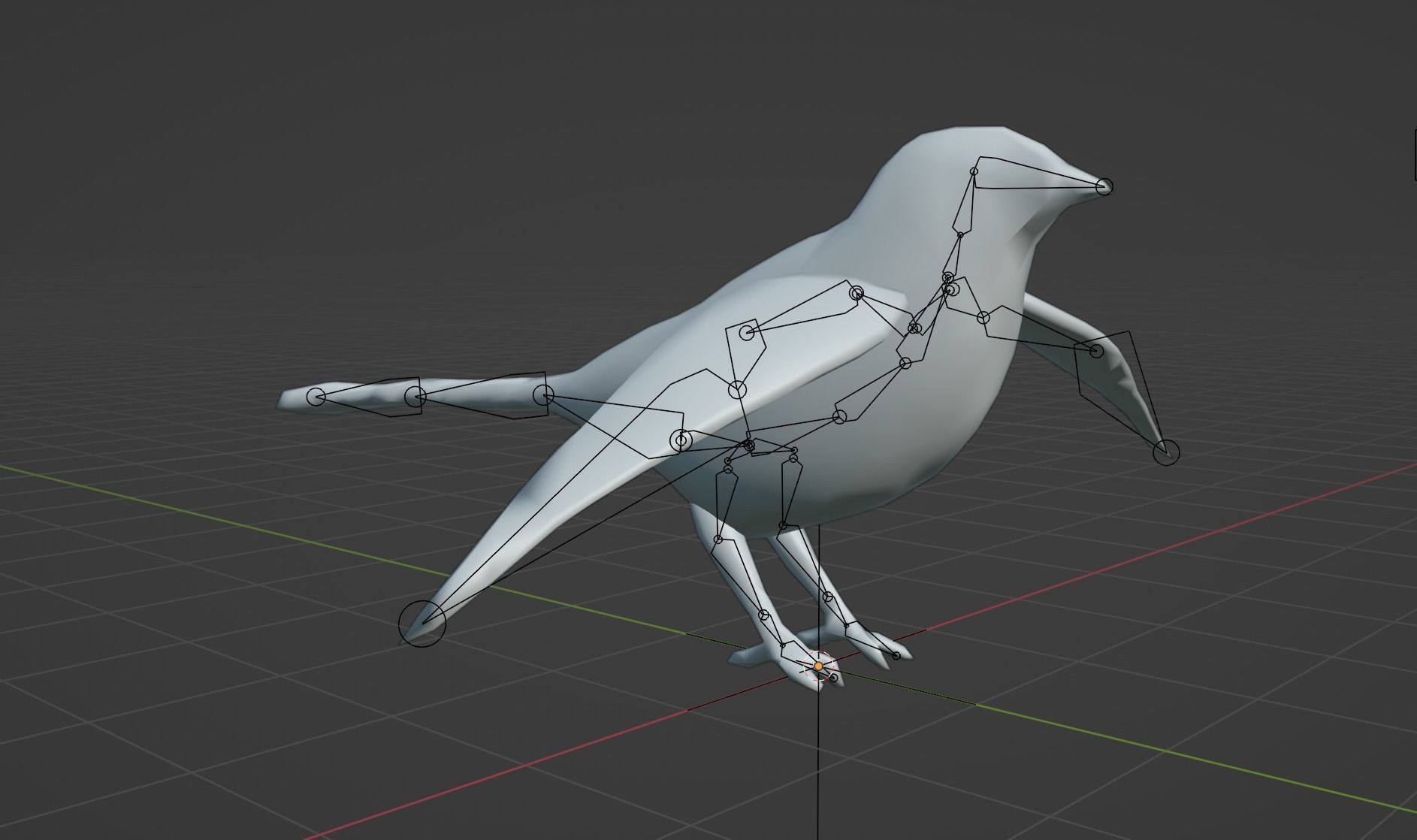The height and width of the screenshot is (840, 1417).
Task: Click the orange origin point at the feet
Action: [x=818, y=666]
